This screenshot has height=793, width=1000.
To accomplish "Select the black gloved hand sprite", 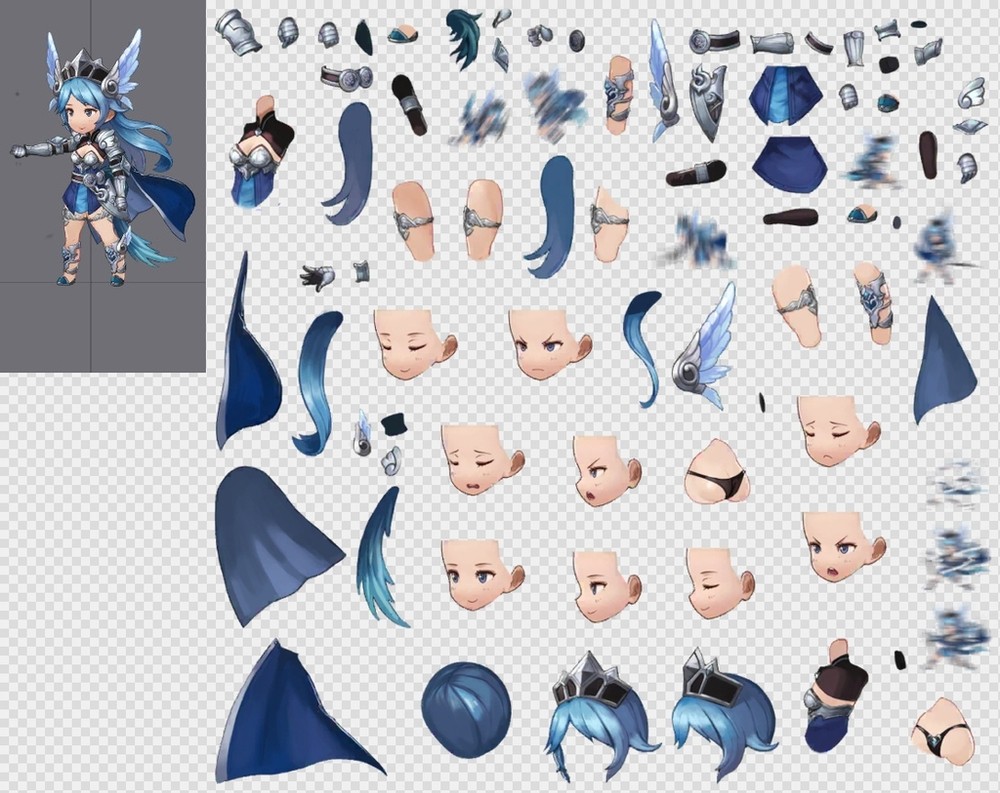I will (x=318, y=277).
